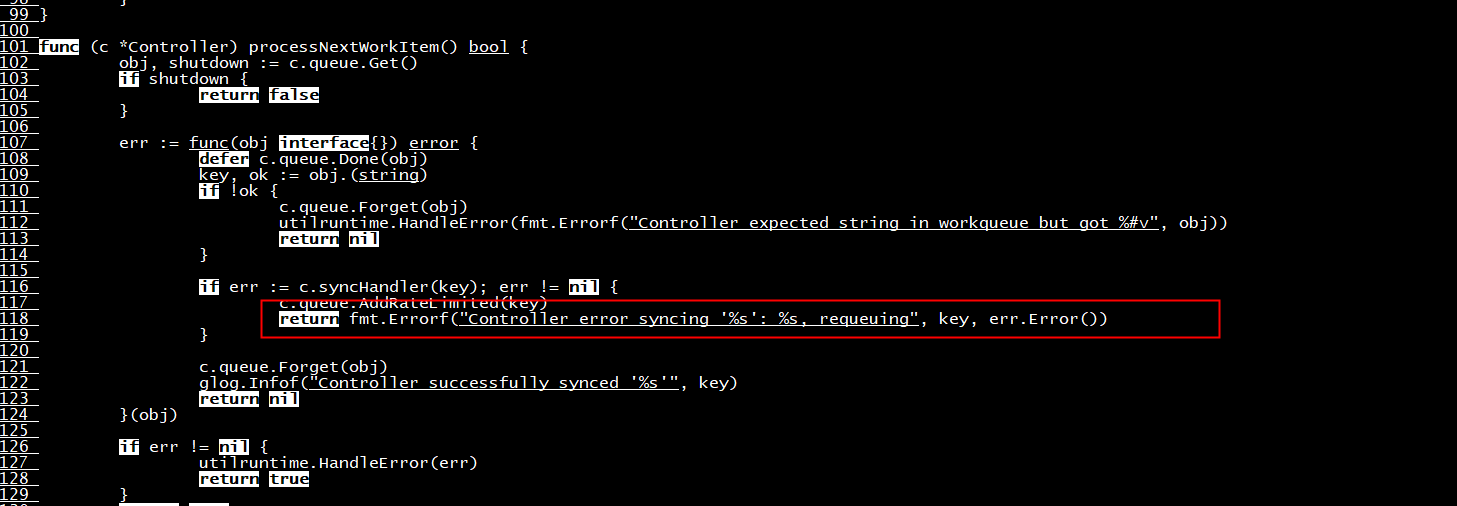Click 'return nil' on line 113
This screenshot has width=1457, height=506.
329,239
